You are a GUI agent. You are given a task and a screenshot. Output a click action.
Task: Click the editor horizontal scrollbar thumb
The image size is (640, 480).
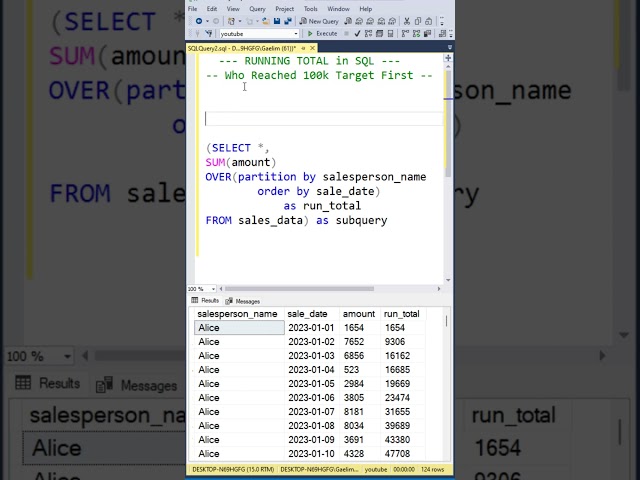tap(299, 289)
